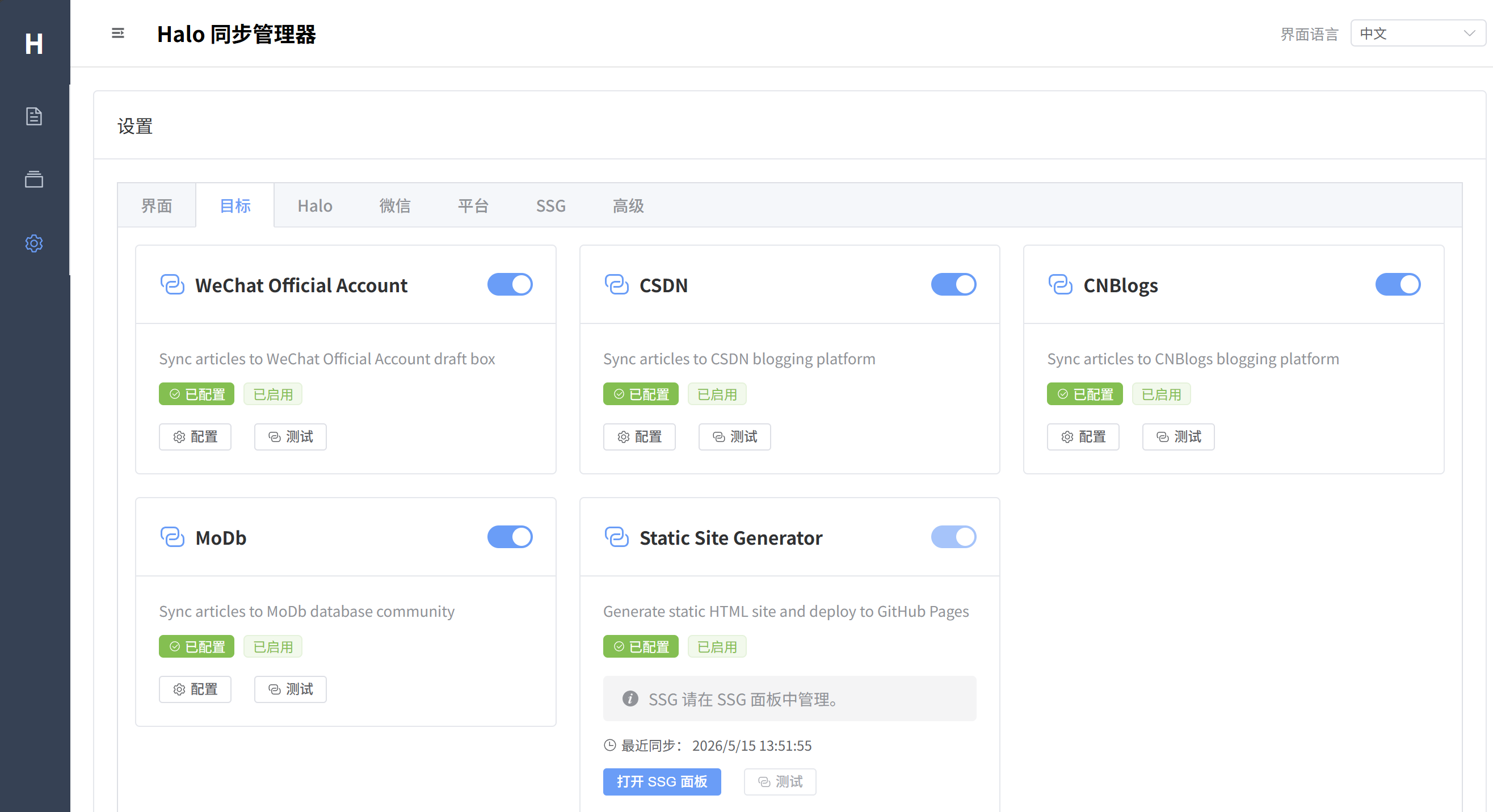Click the 已配置 badge on CNBlogs card
This screenshot has height=812, width=1493.
[1084, 394]
